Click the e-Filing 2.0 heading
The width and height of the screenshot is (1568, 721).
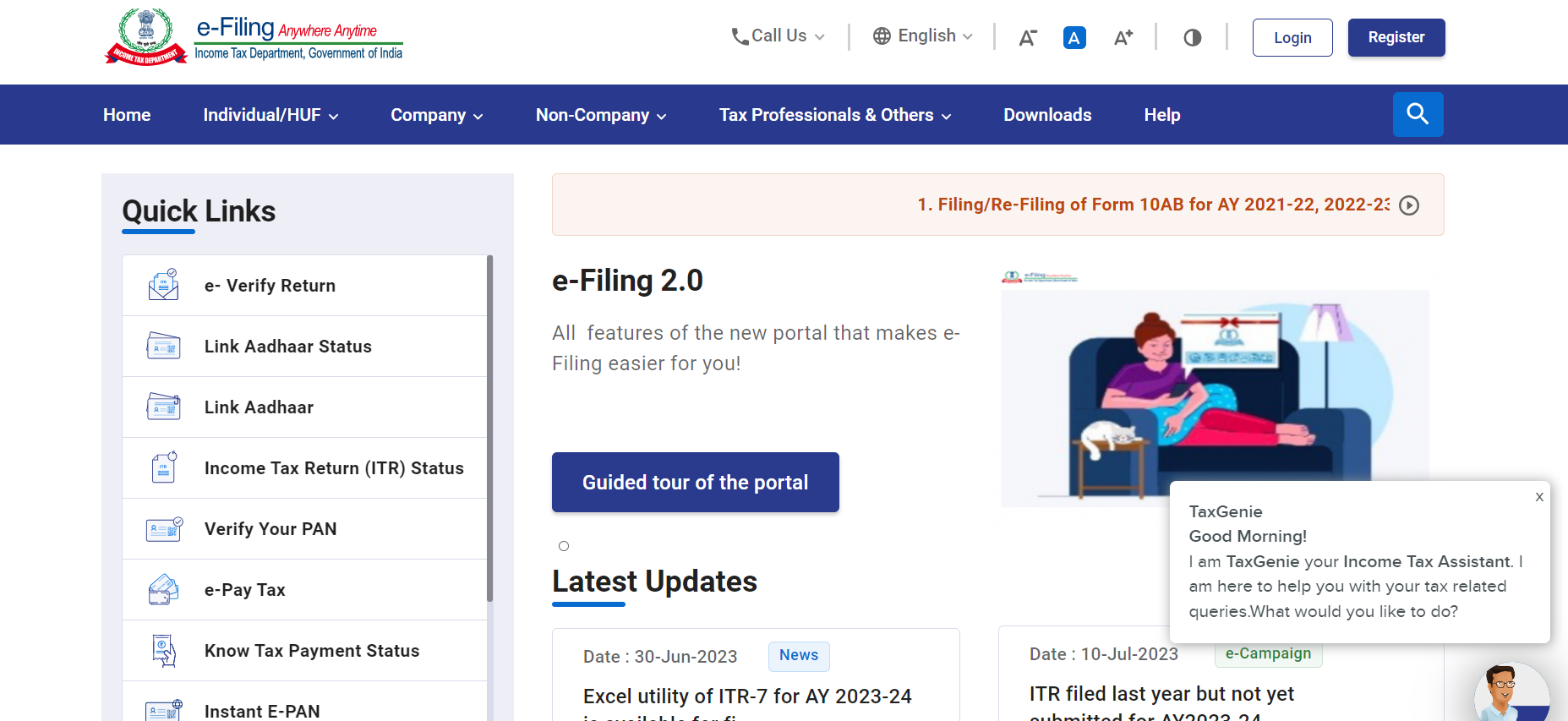pos(627,281)
